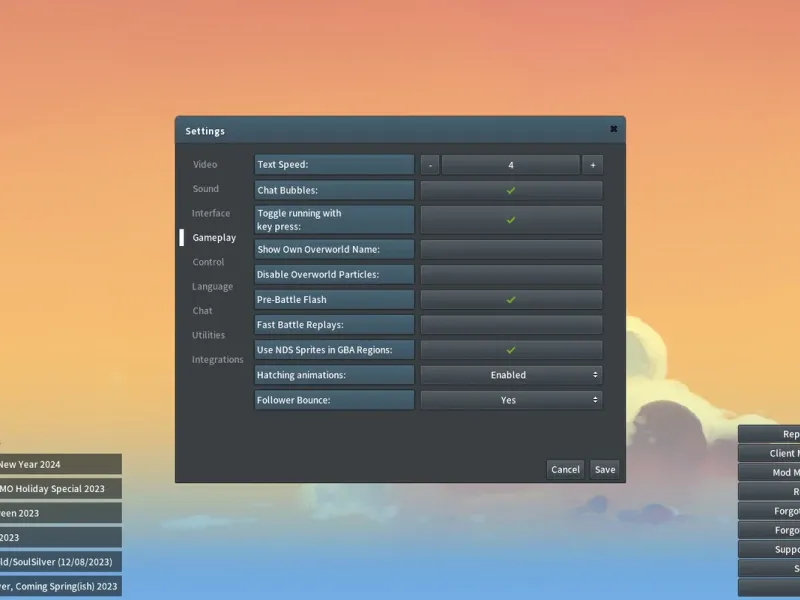
Task: Toggle the Chat Bubbles checkbox
Action: click(511, 190)
